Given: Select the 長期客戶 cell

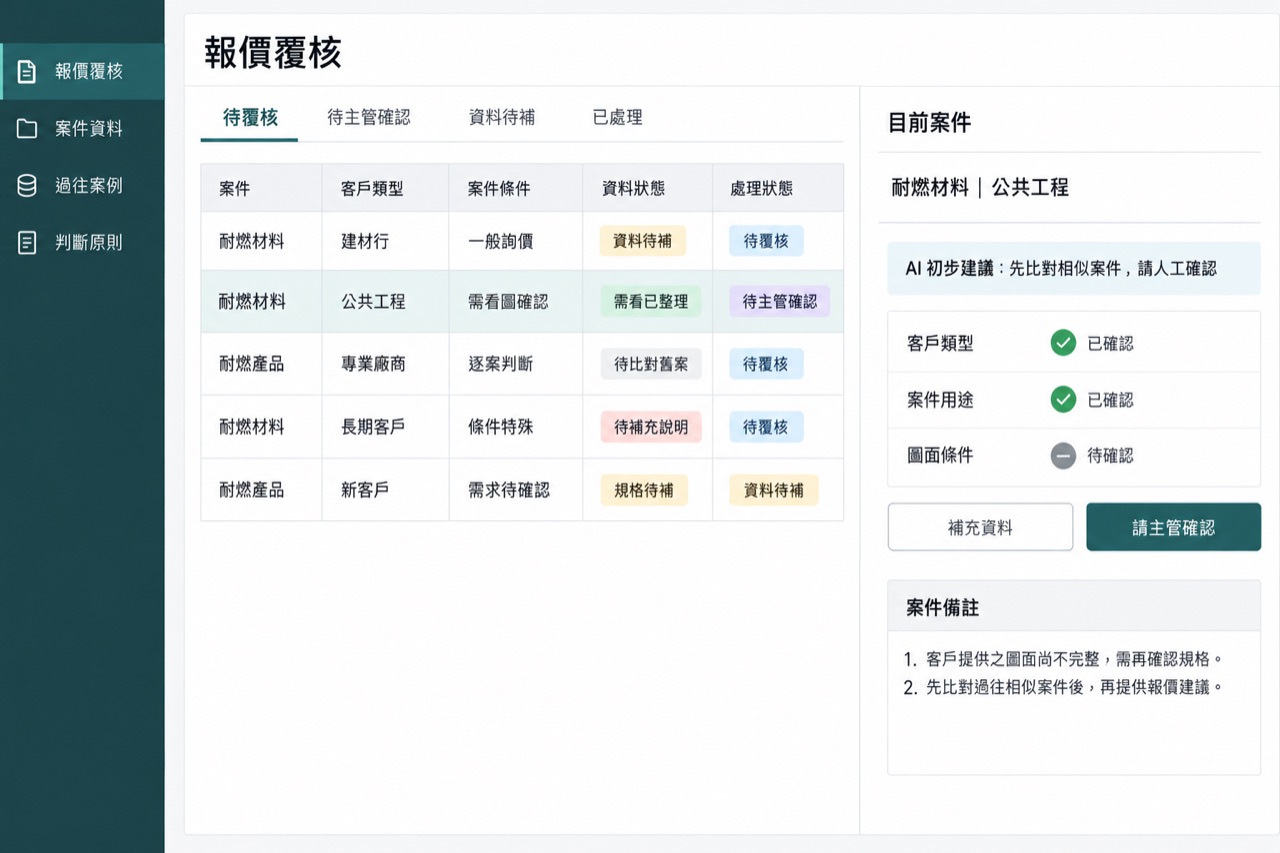Looking at the screenshot, I should (x=385, y=427).
